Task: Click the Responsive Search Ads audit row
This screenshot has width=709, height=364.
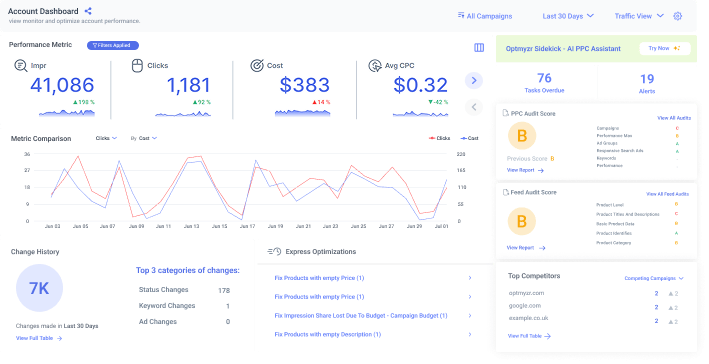Action: pyautogui.click(x=638, y=151)
